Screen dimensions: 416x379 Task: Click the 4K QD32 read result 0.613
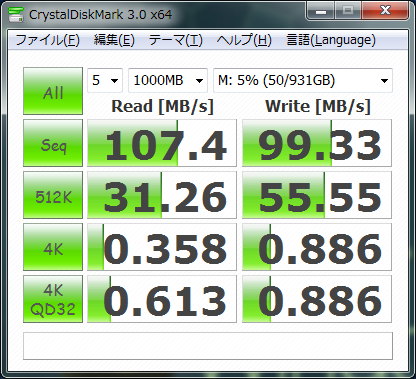[162, 299]
